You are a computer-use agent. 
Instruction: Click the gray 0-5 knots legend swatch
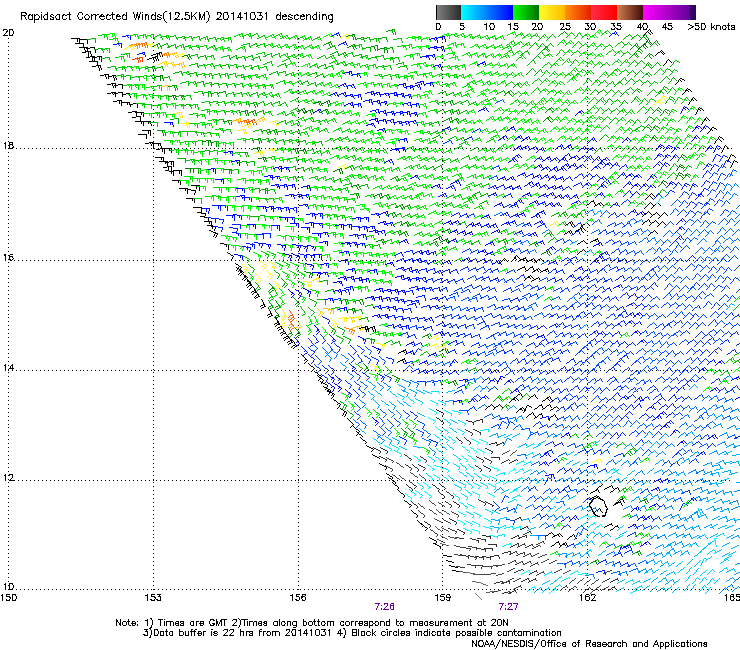point(448,12)
